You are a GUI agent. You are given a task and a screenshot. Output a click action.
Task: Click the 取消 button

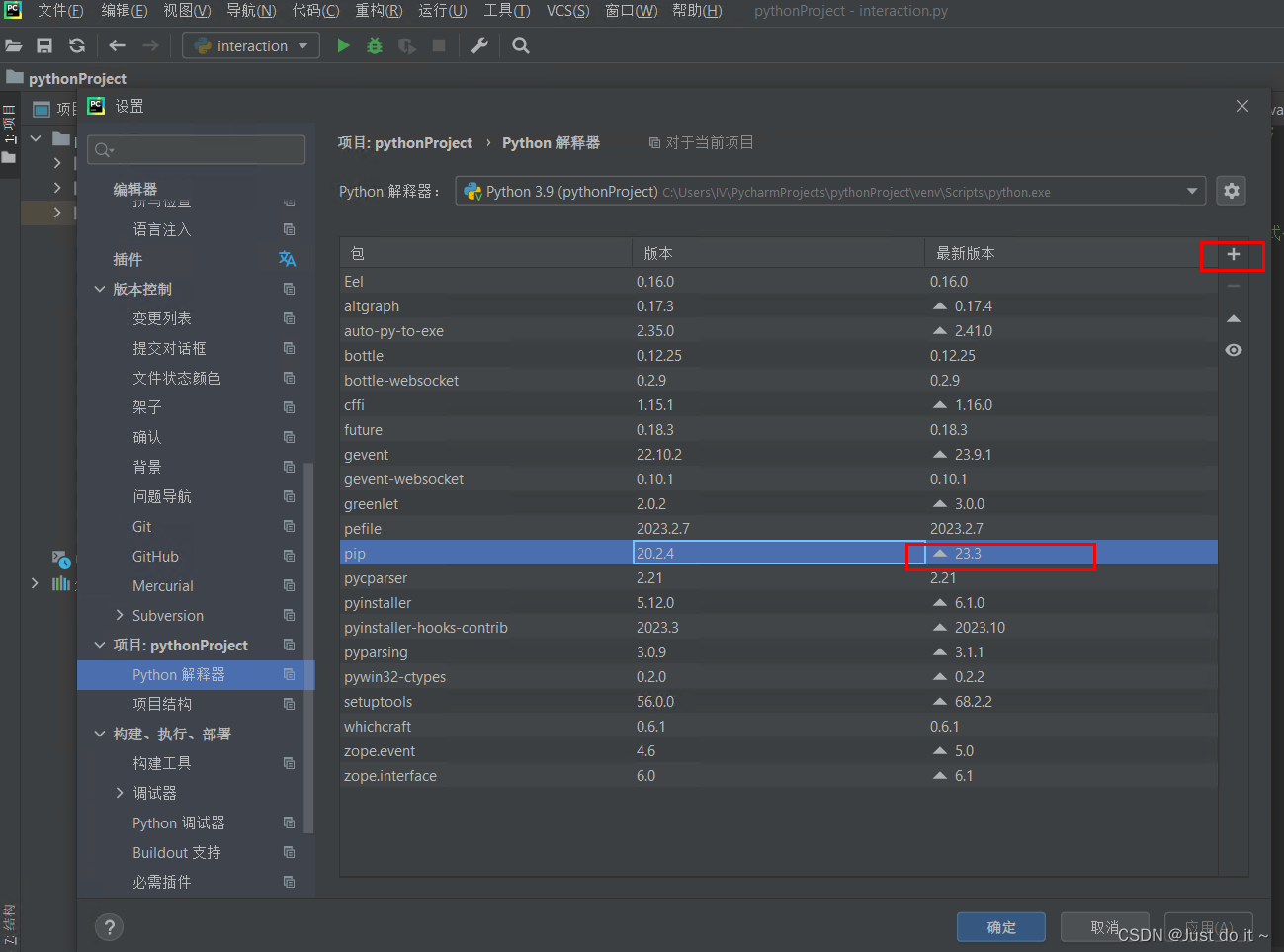point(1105,927)
